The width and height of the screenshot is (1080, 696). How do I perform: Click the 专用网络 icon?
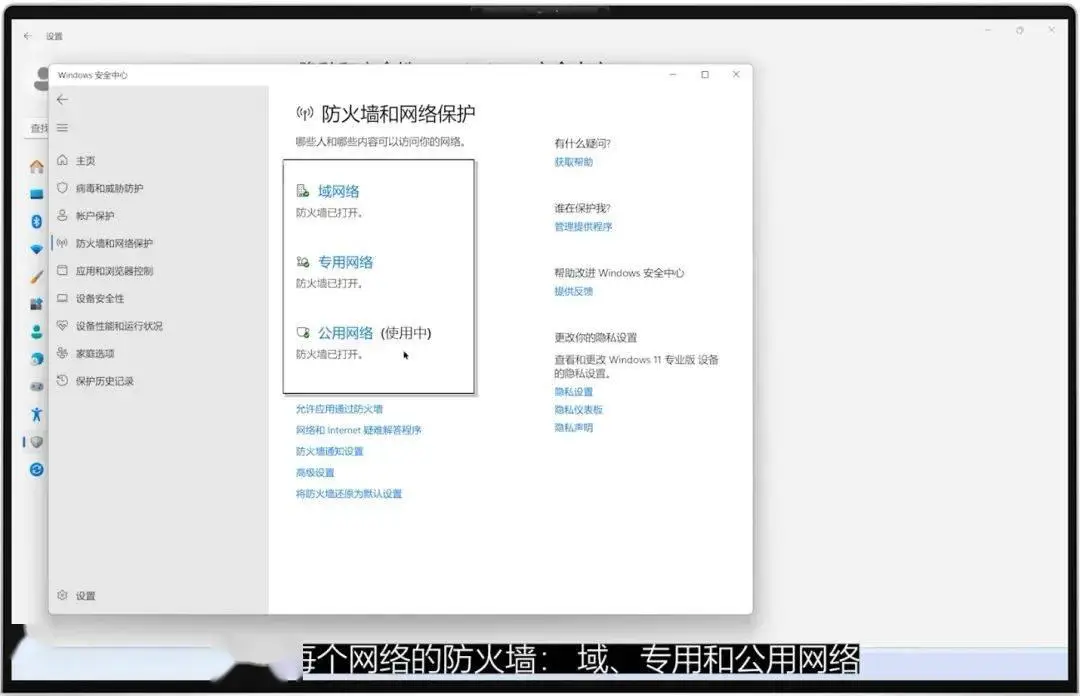point(302,262)
